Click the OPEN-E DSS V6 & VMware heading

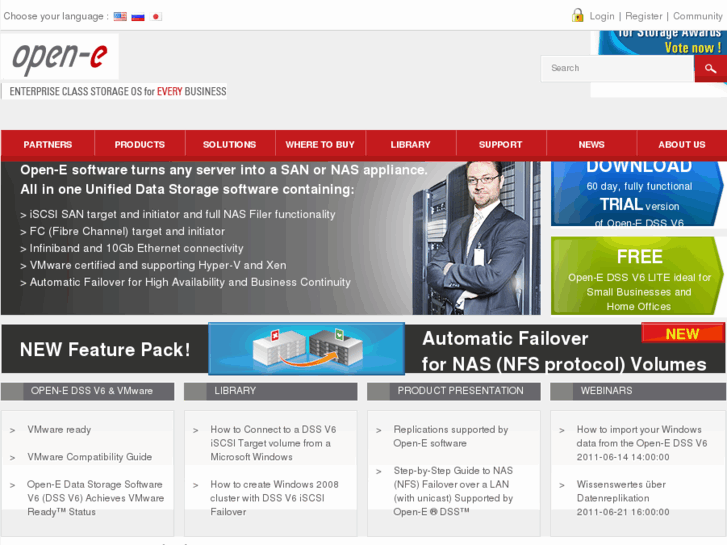click(88, 391)
